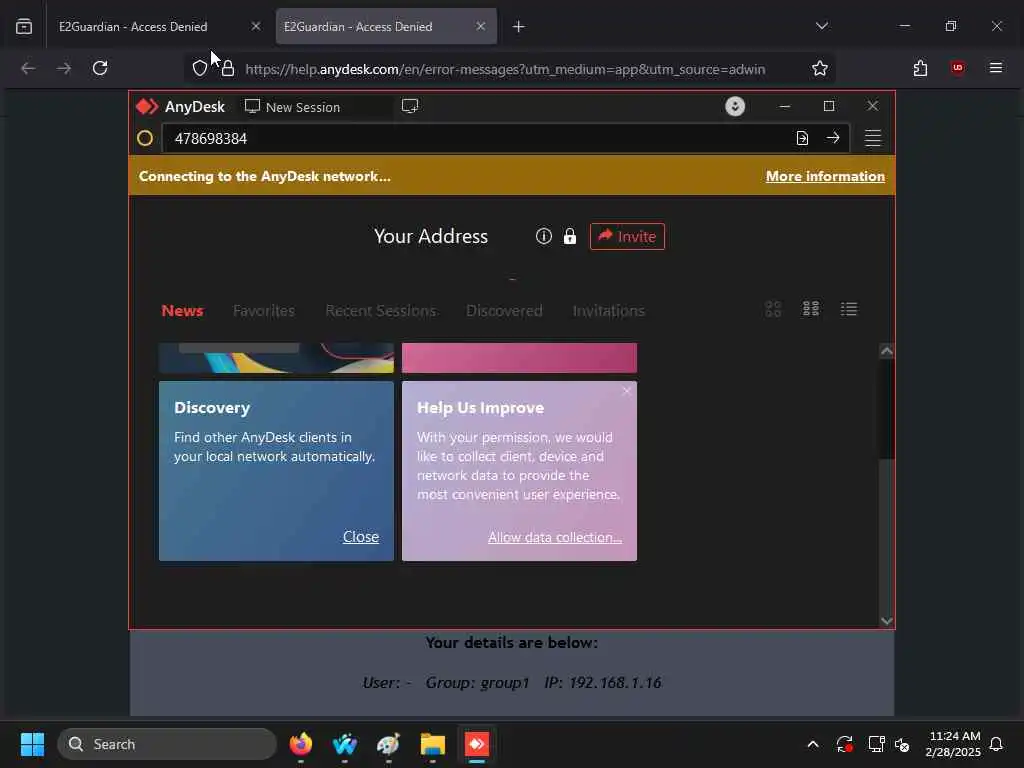The width and height of the screenshot is (1024, 768).
Task: Open the list all tabs dropdown
Action: [x=822, y=26]
